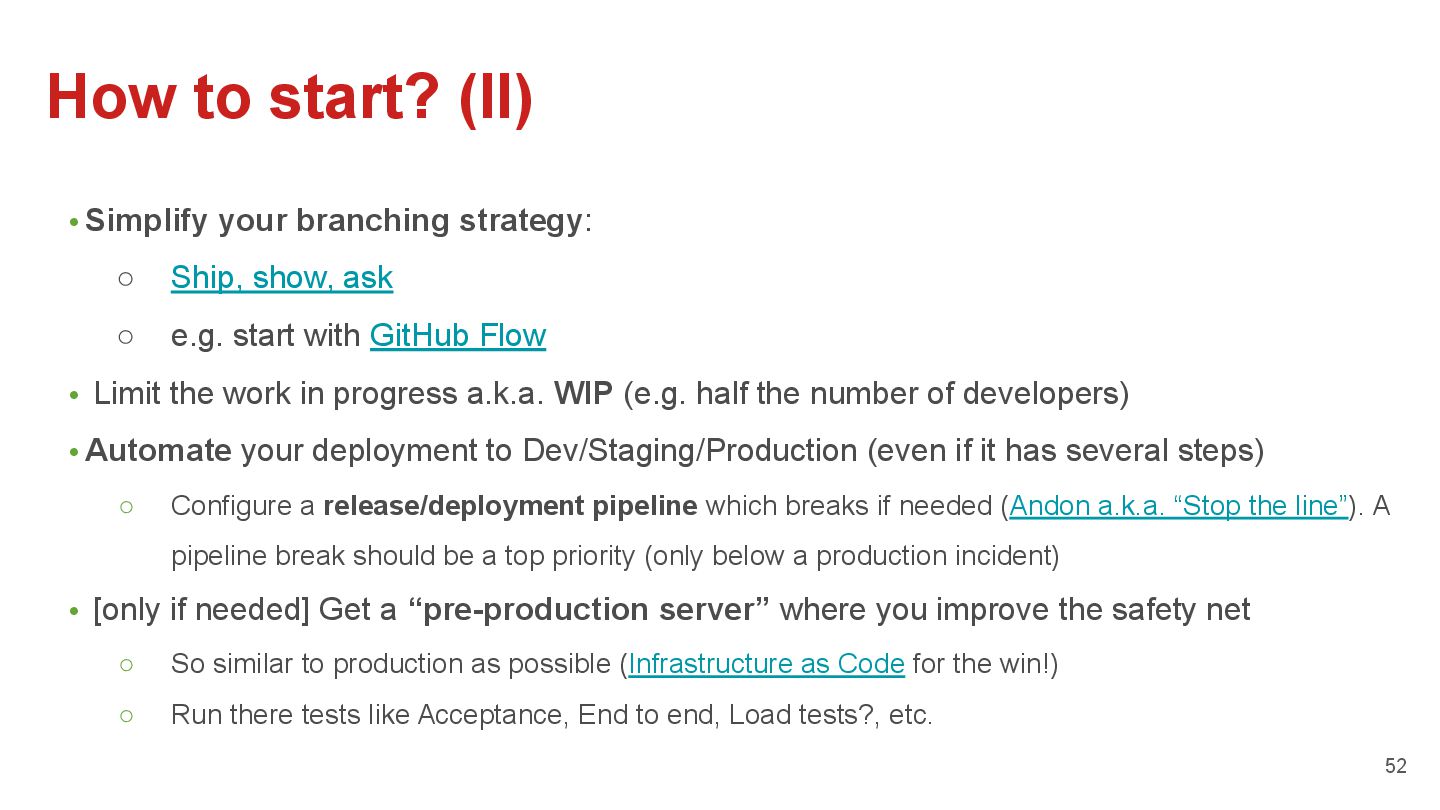Click the bold "release/deployment pipeline" text
The width and height of the screenshot is (1440, 810).
(510, 506)
